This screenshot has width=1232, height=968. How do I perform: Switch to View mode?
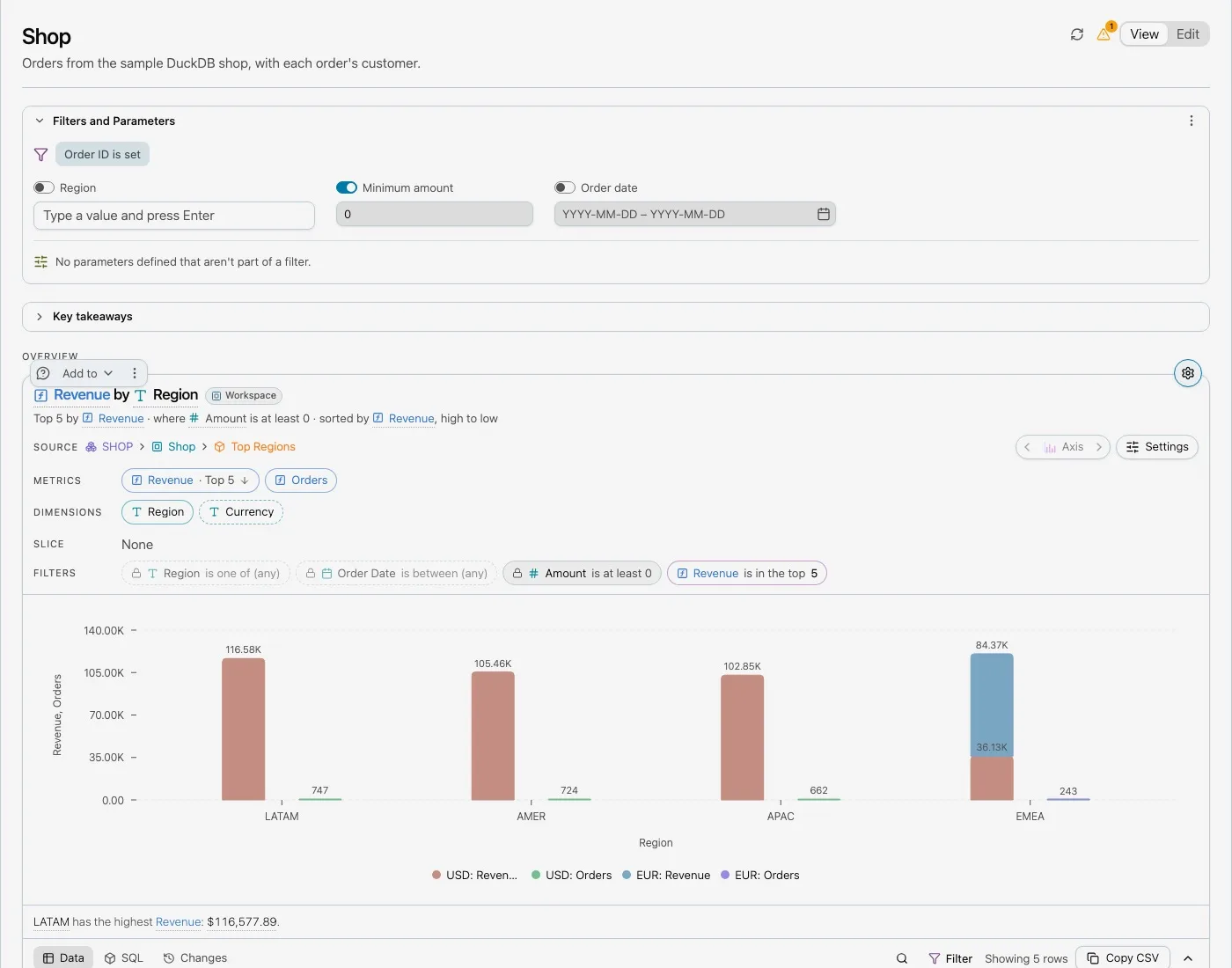click(1144, 34)
